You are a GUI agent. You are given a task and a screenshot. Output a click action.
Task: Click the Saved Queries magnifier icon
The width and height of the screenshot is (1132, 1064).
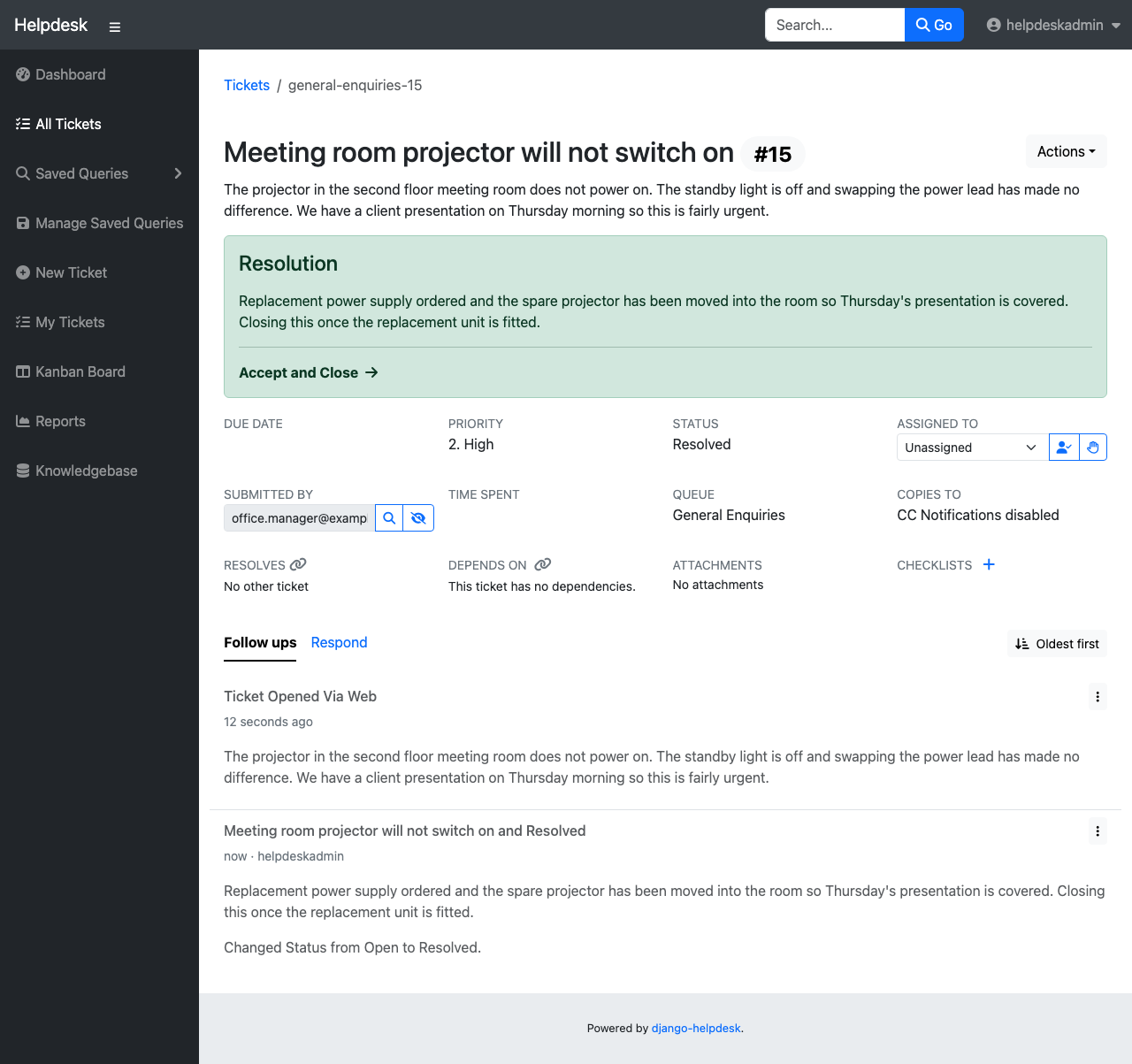[23, 173]
